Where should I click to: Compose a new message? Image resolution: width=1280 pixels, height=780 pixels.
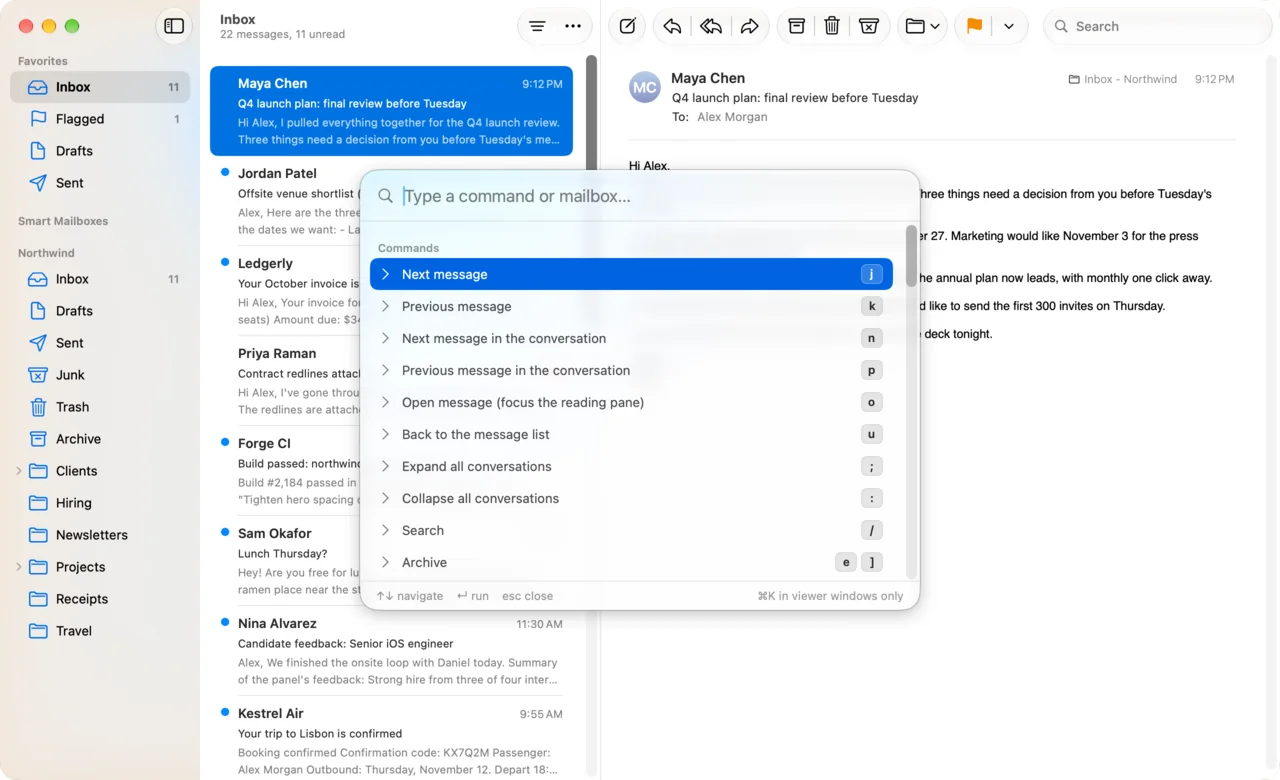click(627, 26)
